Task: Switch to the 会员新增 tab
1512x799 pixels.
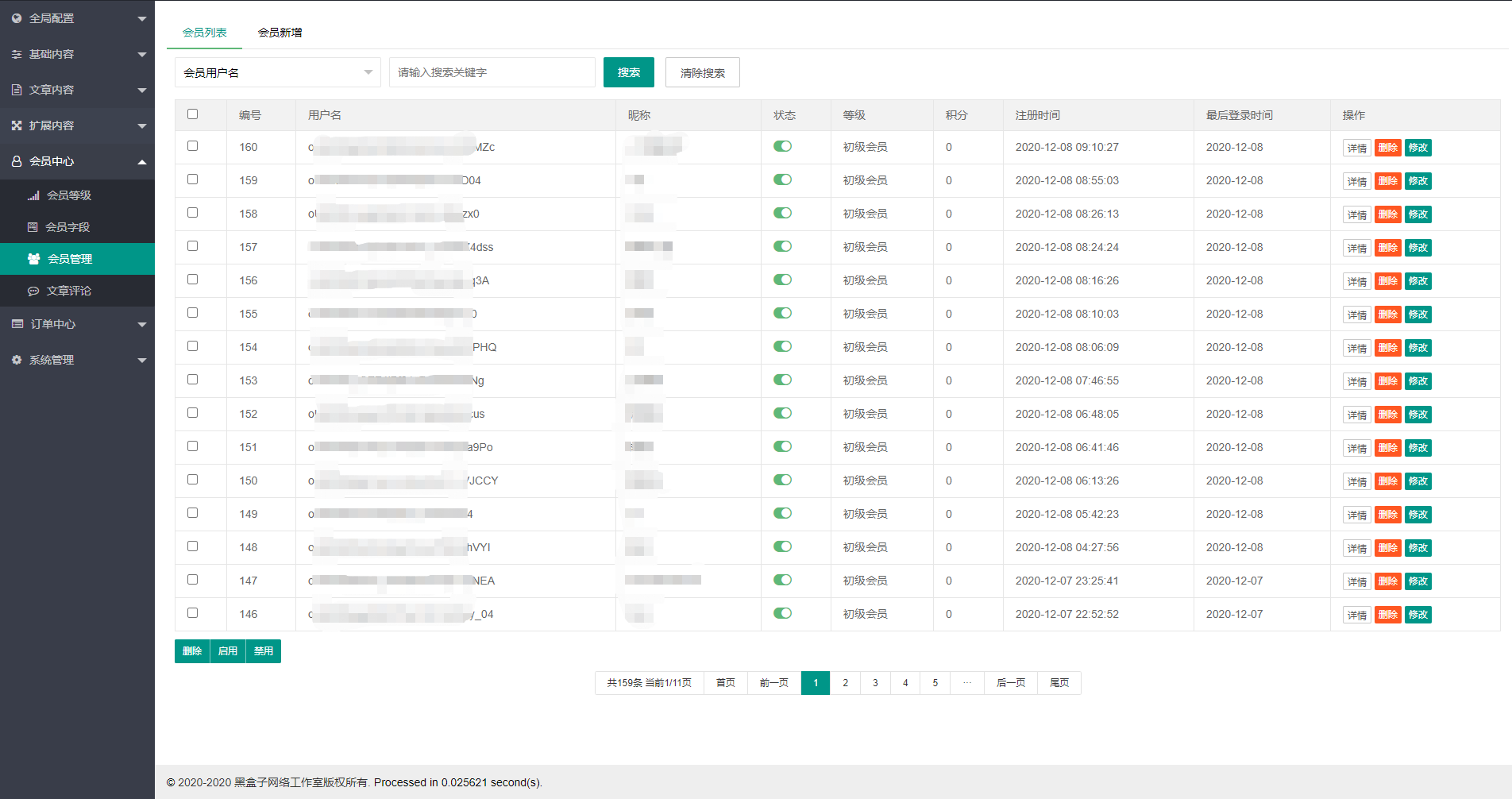Action: coord(280,33)
